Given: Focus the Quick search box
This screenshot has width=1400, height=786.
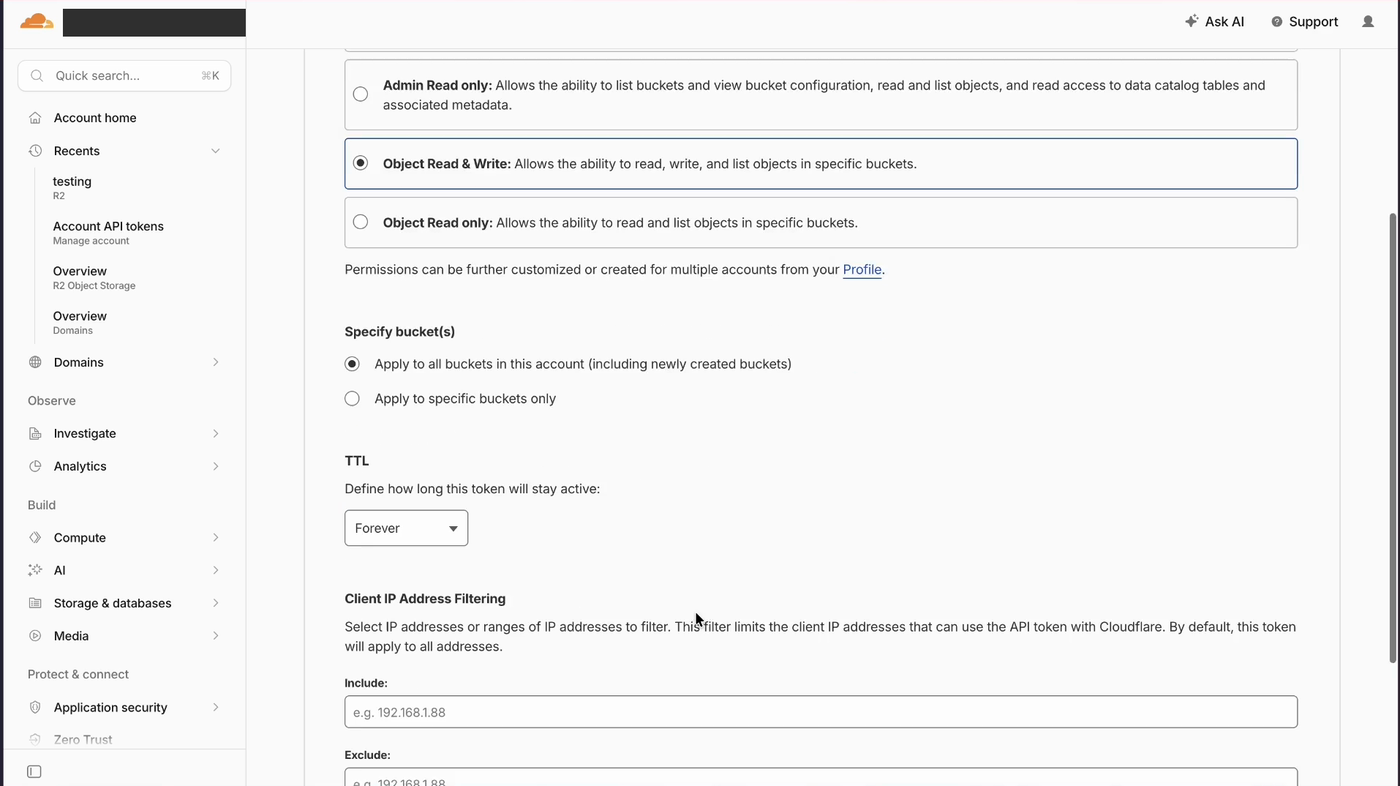Looking at the screenshot, I should (x=124, y=76).
